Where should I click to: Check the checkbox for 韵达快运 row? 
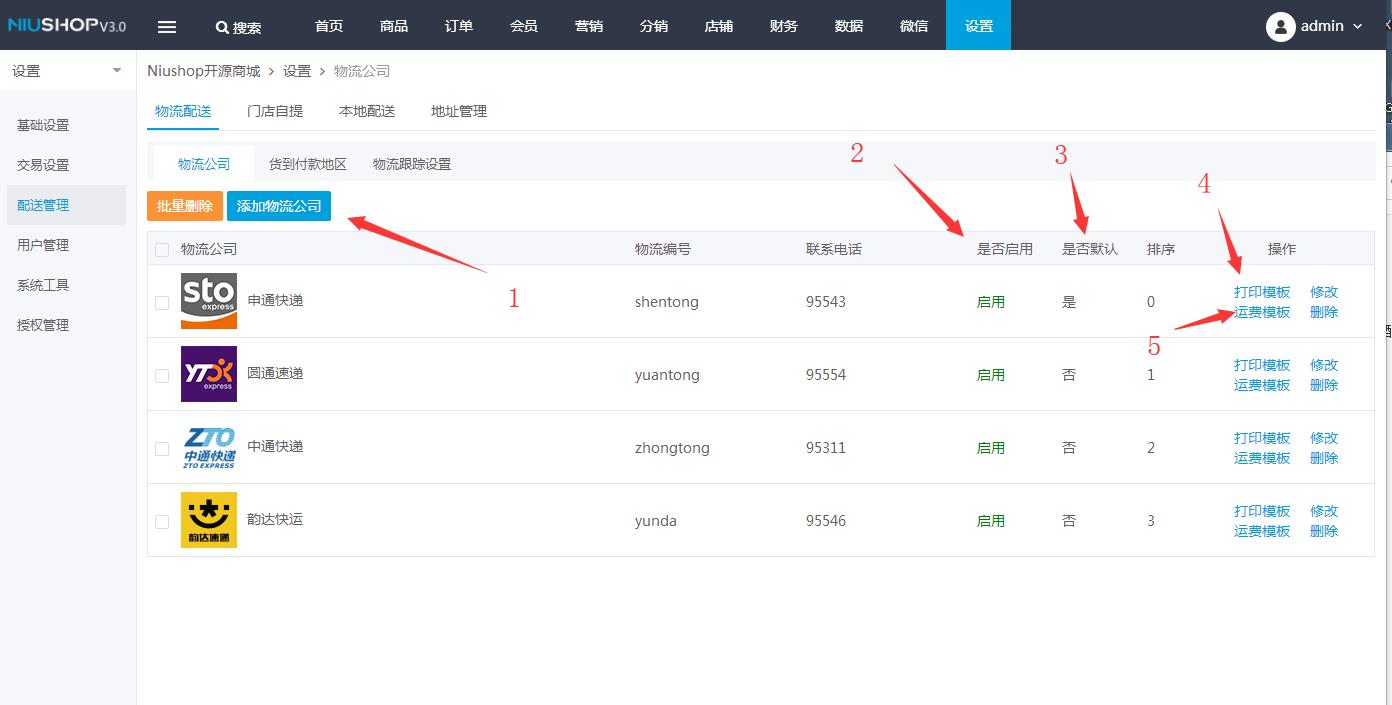[161, 519]
